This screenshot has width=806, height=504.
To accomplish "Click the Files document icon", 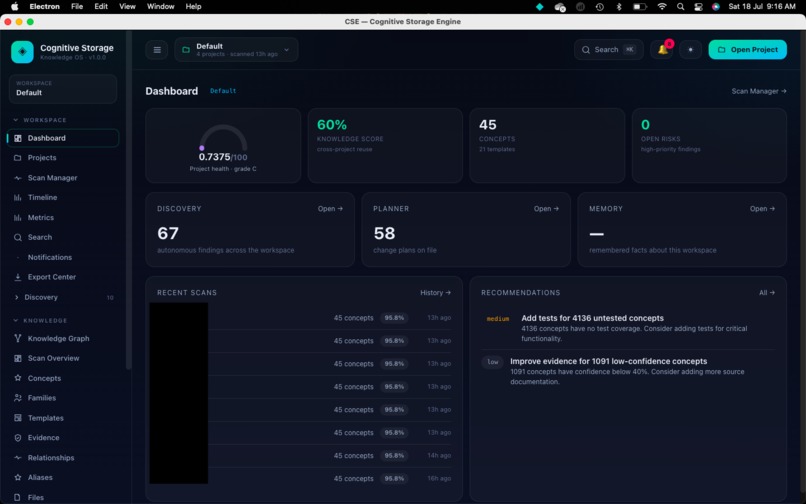I will click(18, 497).
